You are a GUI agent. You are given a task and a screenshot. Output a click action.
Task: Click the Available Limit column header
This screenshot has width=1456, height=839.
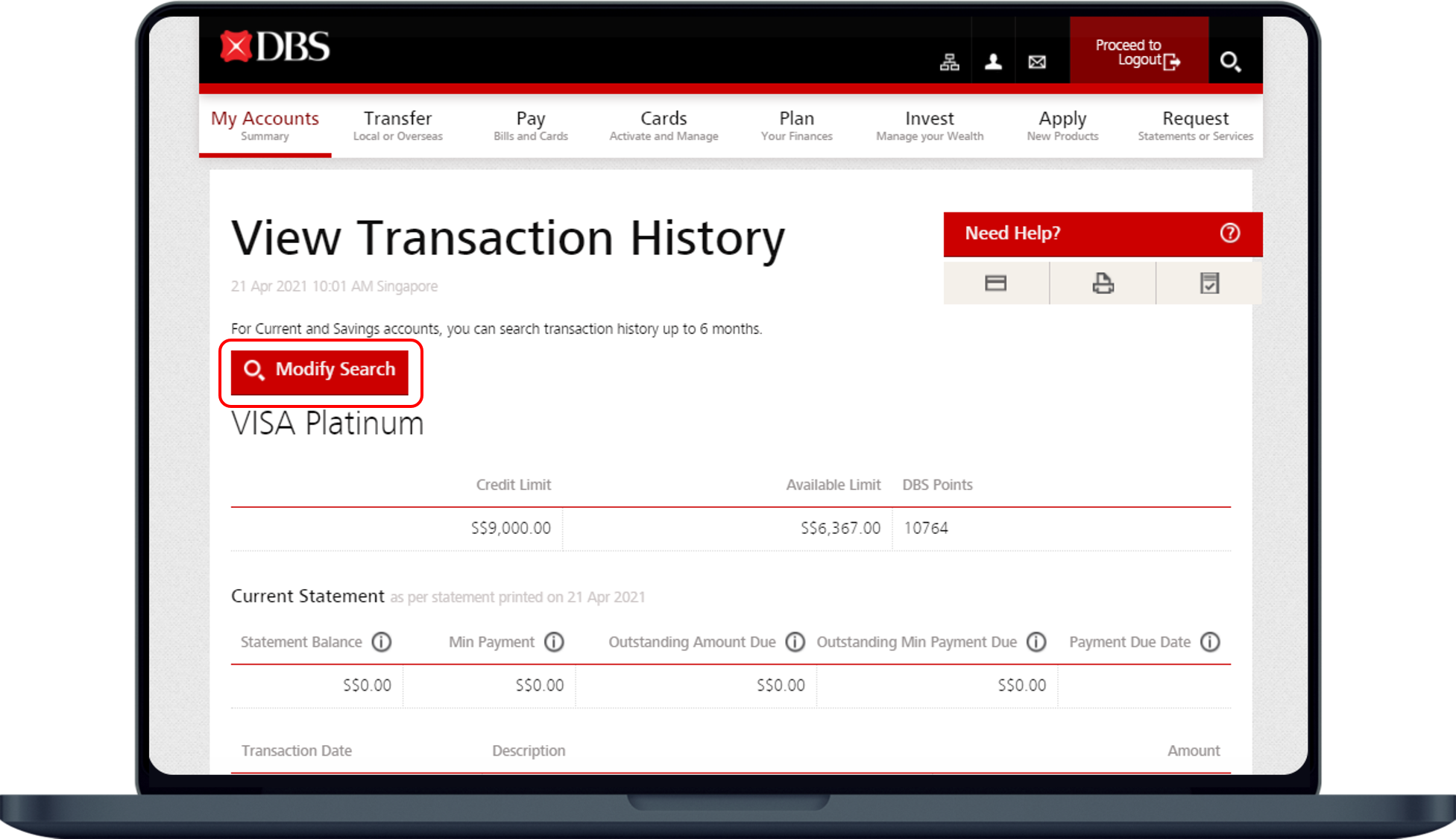(x=833, y=485)
